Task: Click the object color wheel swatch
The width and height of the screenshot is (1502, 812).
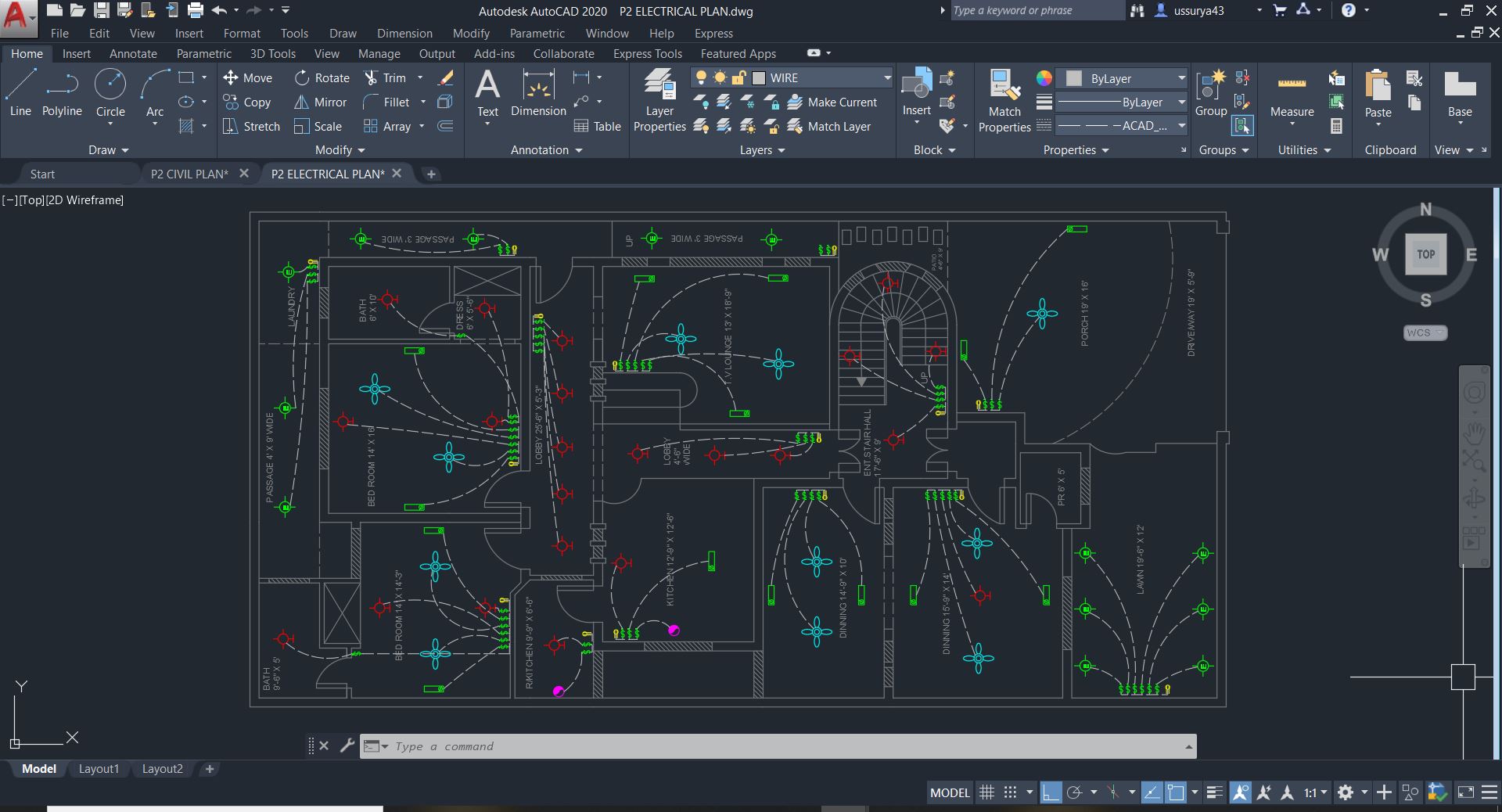Action: point(1044,78)
